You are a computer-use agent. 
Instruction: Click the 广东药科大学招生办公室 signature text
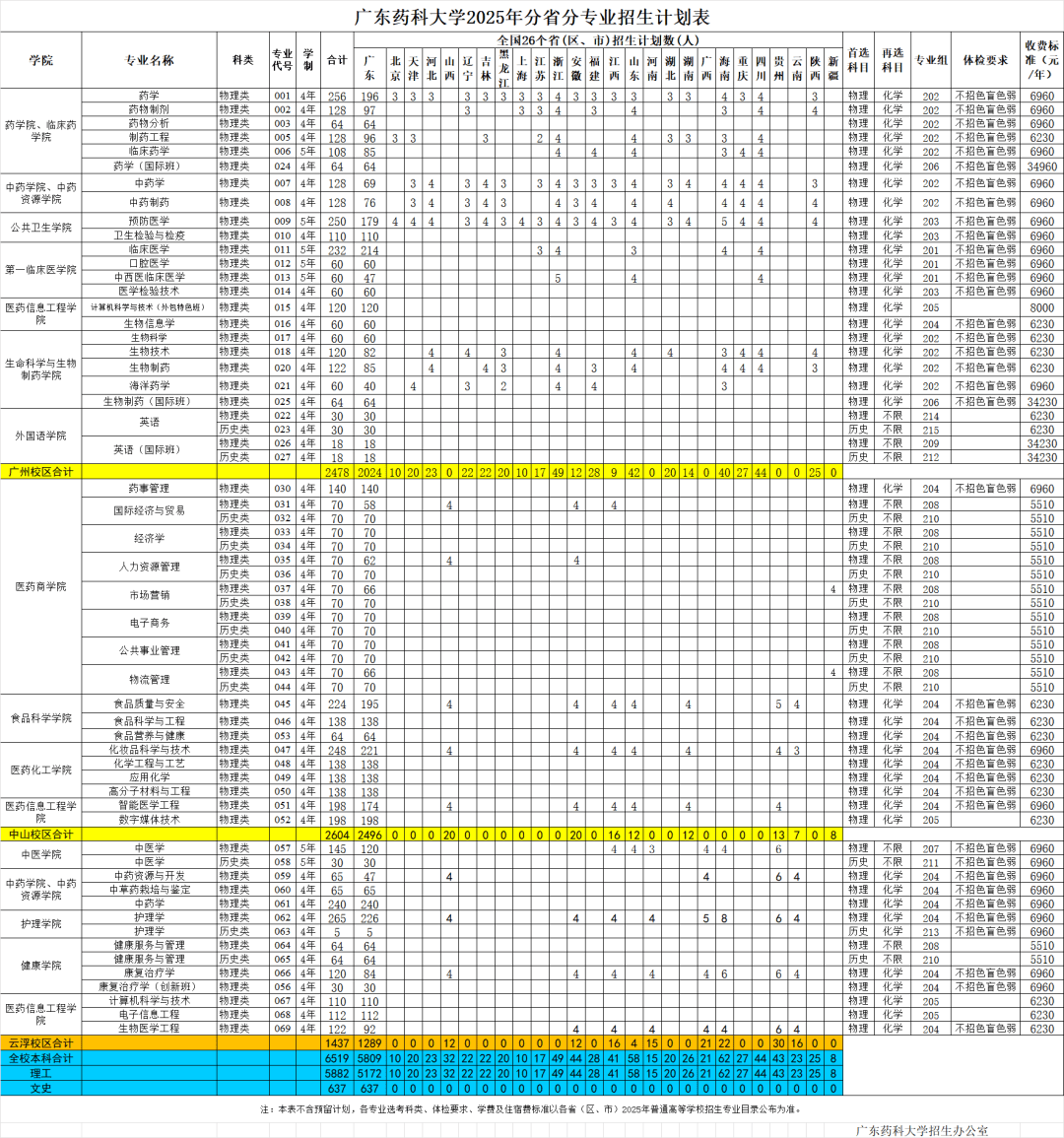[921, 1131]
